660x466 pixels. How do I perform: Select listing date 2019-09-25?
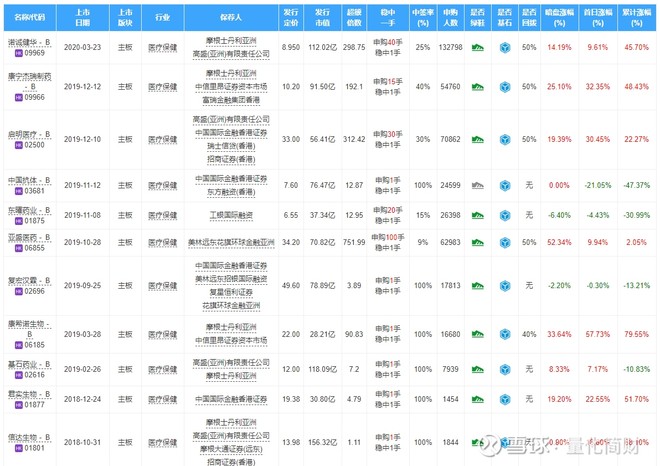pos(82,286)
